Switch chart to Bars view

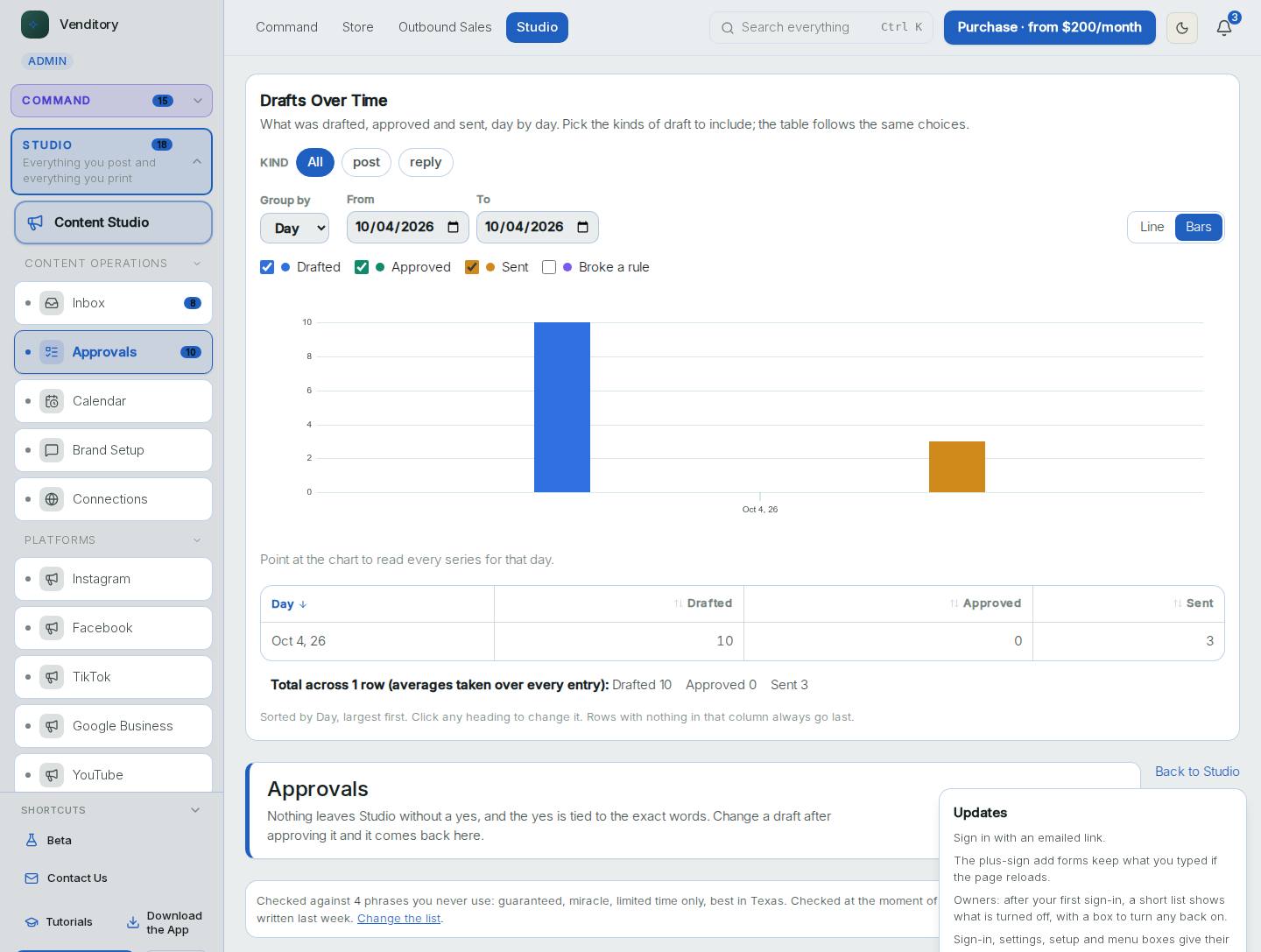[x=1198, y=227]
